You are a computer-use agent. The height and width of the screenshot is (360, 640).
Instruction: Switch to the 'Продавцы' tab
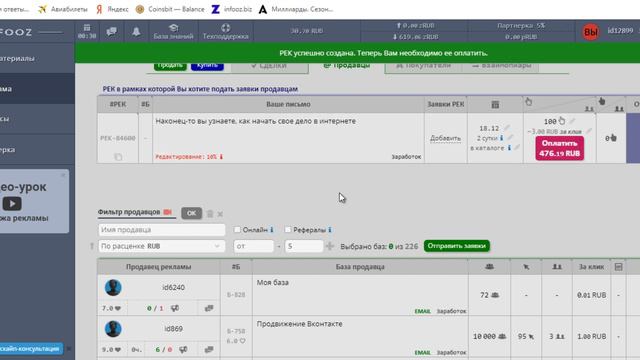point(347,67)
